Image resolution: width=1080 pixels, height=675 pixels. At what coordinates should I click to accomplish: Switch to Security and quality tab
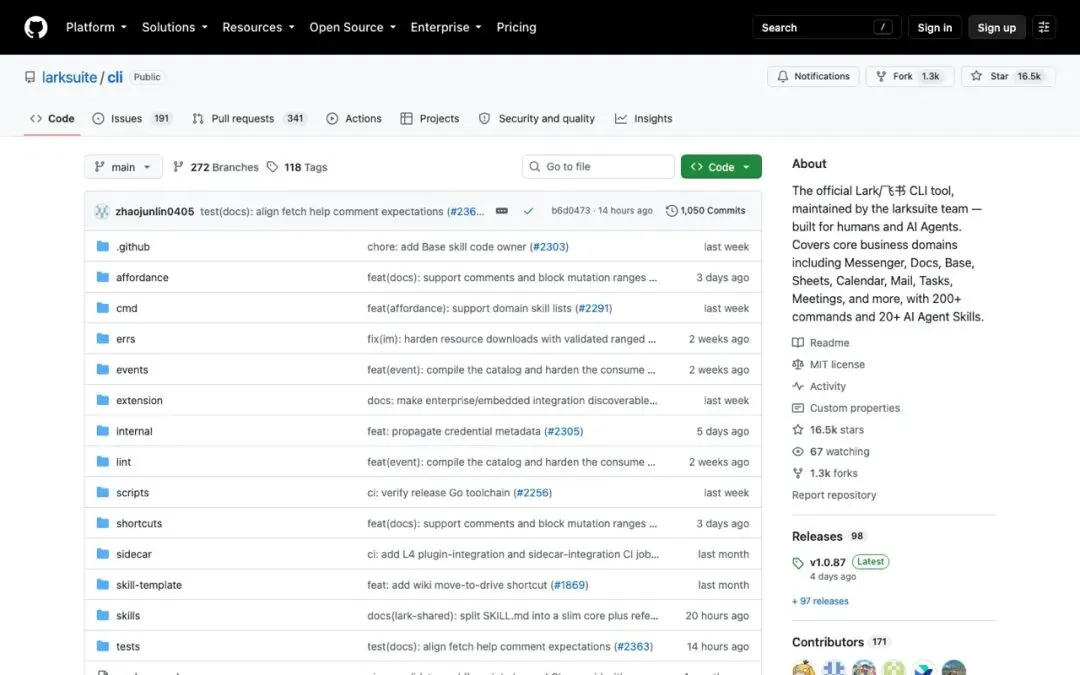[x=537, y=118]
